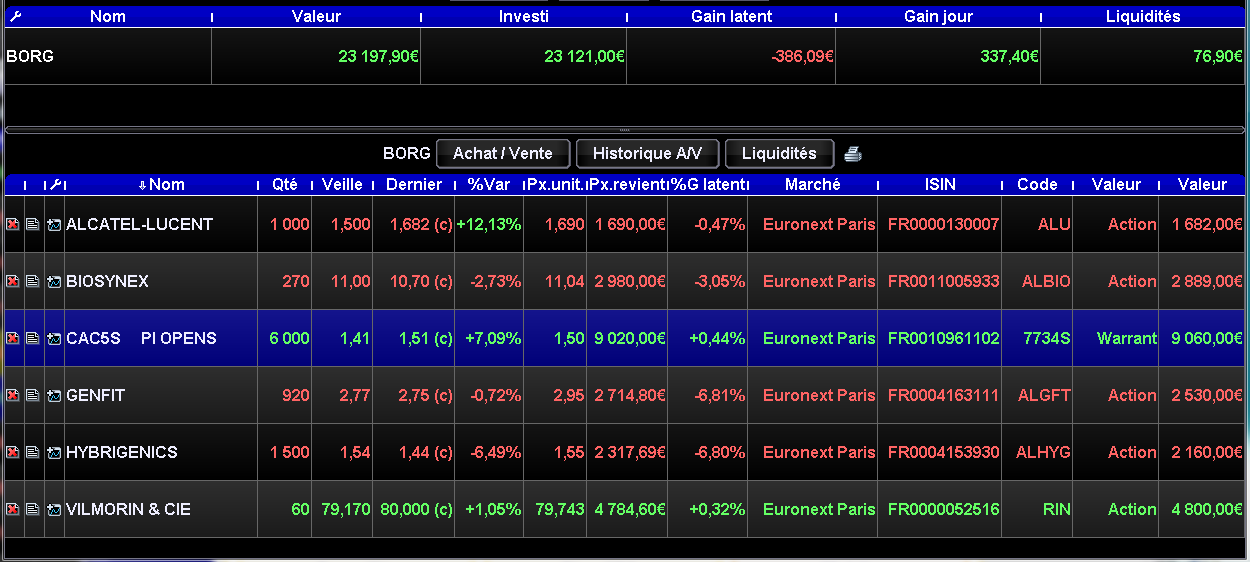
Task: Open the chart icon for VILMORIN & CIE
Action: 54,510
